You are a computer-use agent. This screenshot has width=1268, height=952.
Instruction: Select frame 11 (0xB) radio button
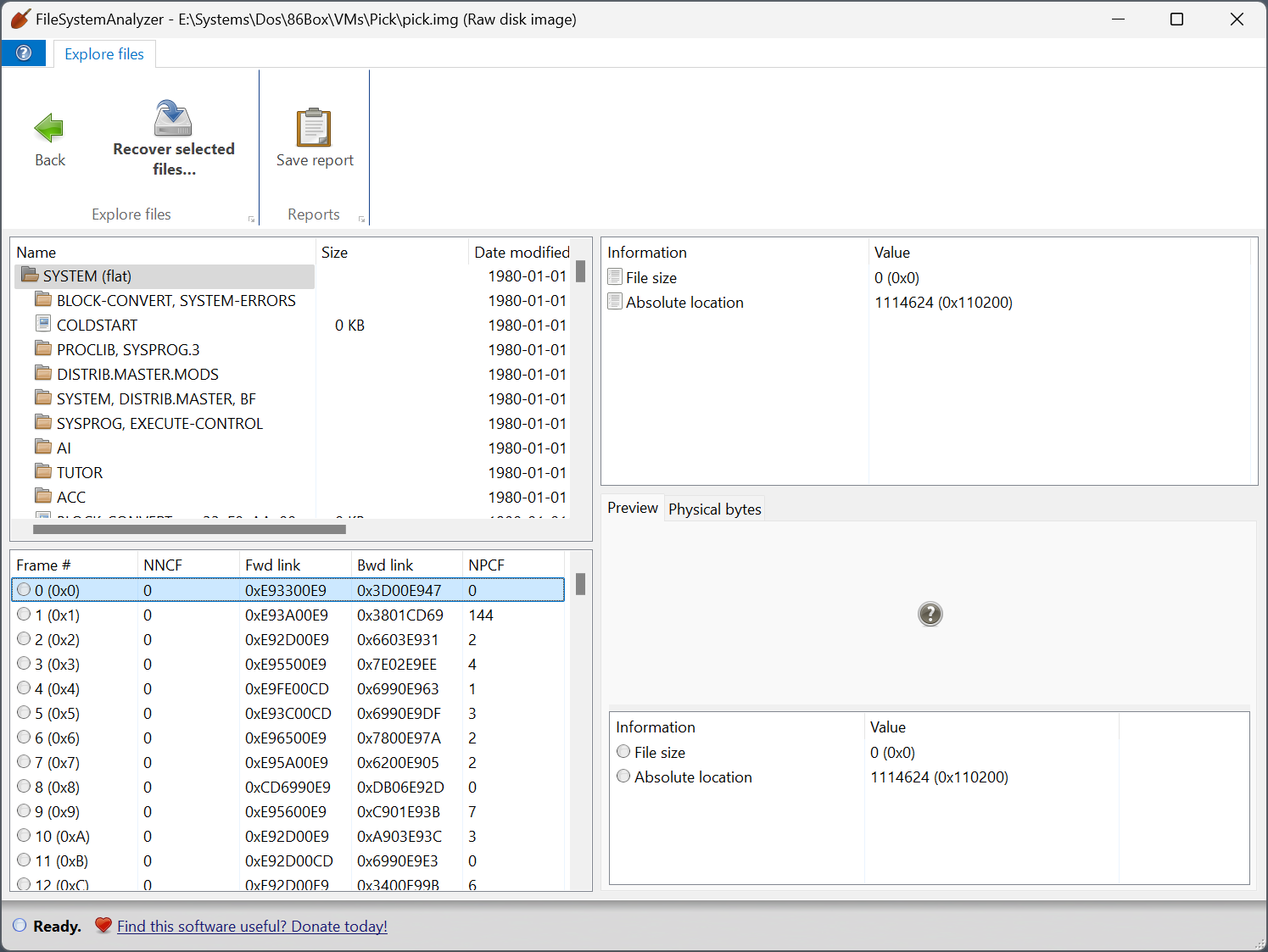tap(24, 860)
